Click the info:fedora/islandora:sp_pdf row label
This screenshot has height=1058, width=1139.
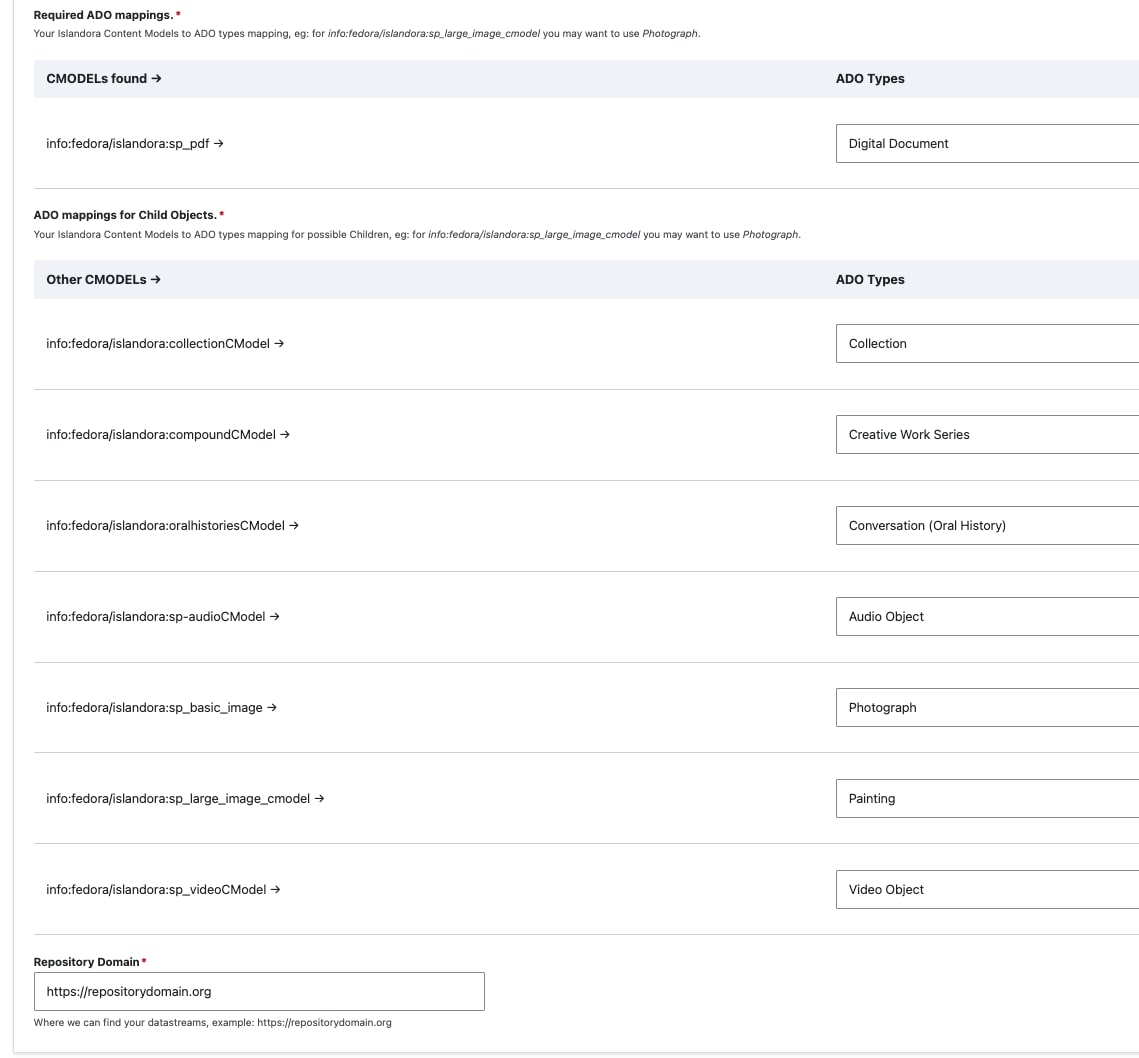(134, 143)
